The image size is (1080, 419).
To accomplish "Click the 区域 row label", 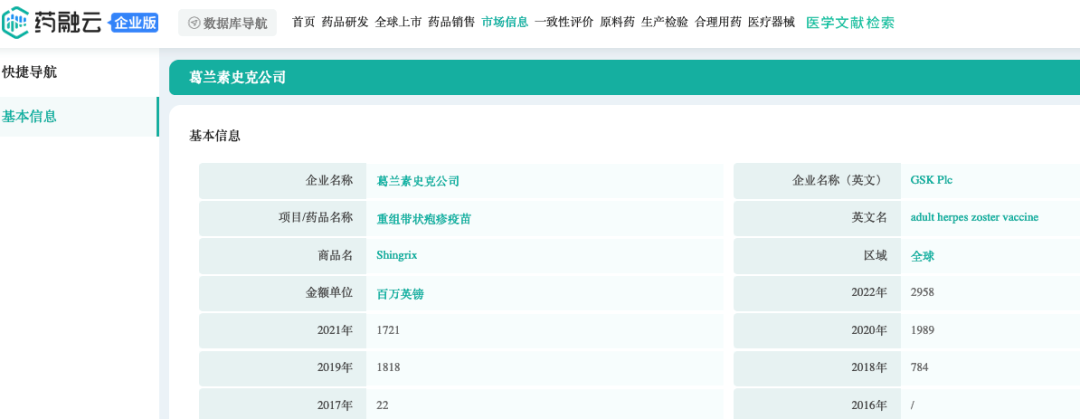I will point(875,255).
